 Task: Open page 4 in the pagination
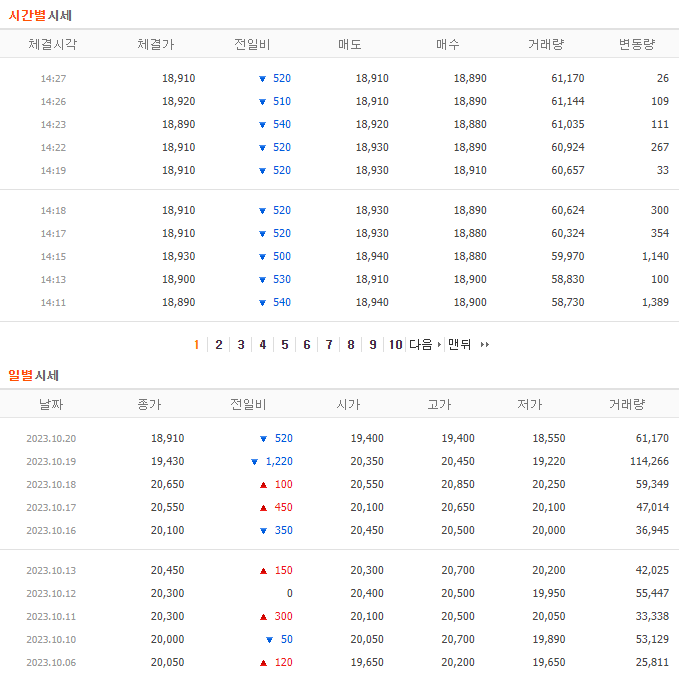(x=262, y=345)
